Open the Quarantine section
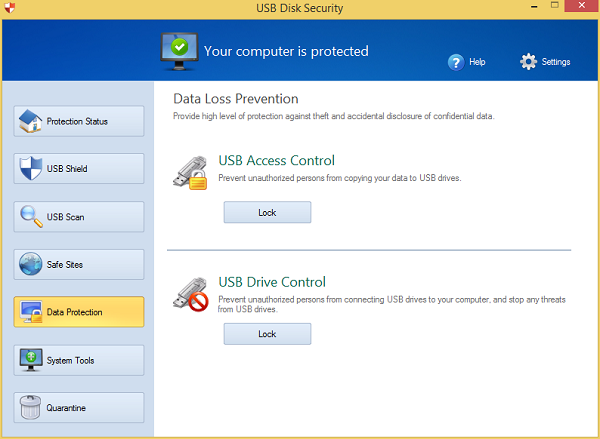The width and height of the screenshot is (600, 439). point(79,408)
